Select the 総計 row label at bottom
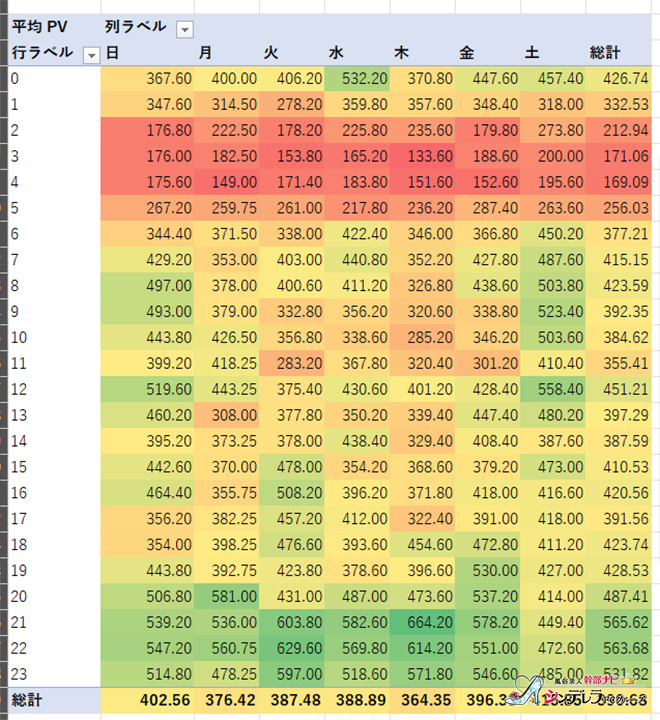Viewport: 660px width, 720px height. point(30,697)
